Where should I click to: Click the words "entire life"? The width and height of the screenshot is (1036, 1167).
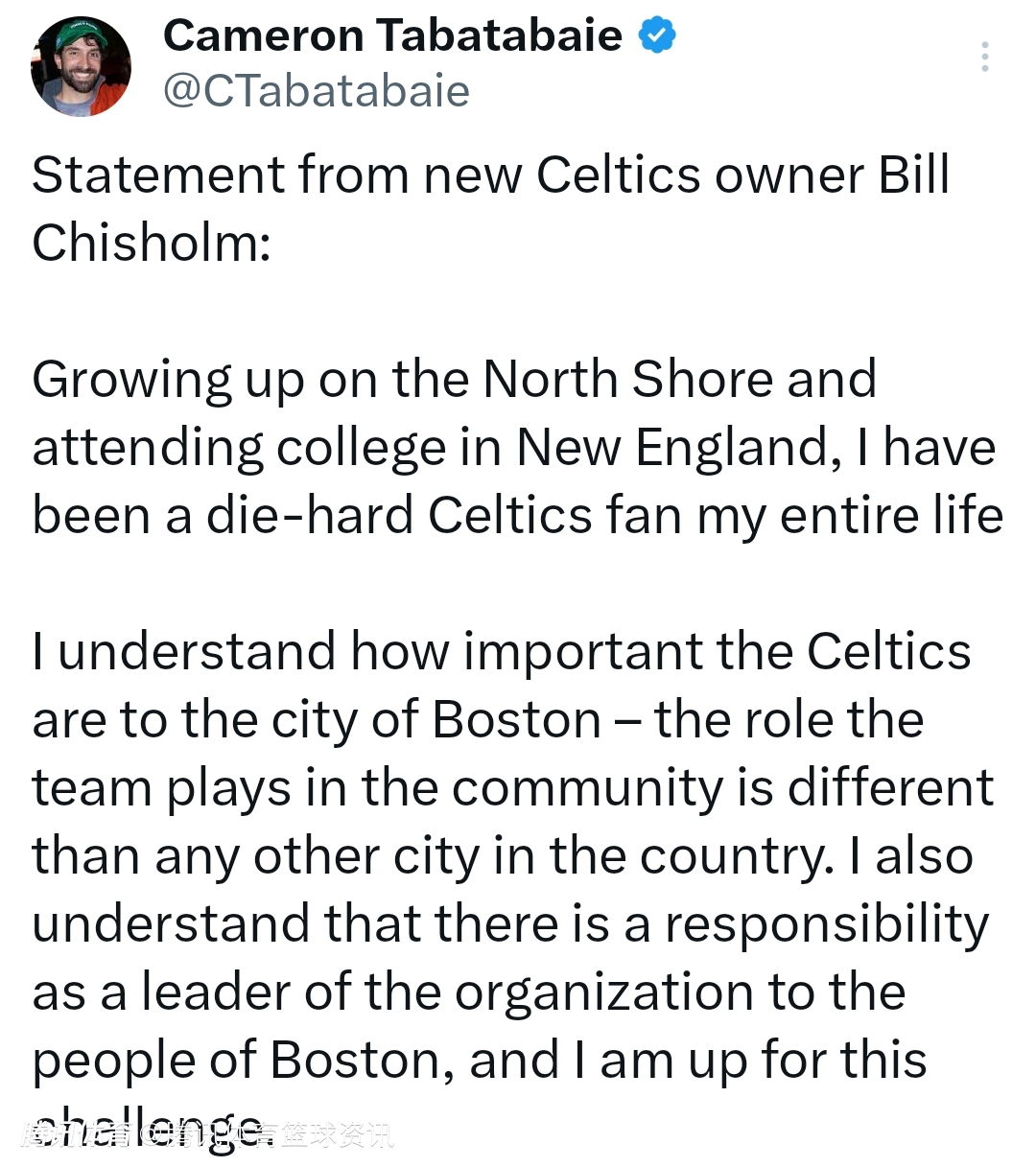tap(891, 515)
